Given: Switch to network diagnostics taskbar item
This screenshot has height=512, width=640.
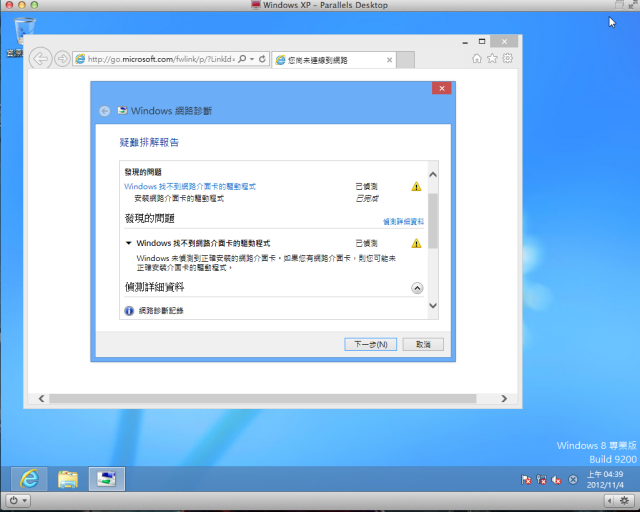Looking at the screenshot, I should tap(107, 479).
